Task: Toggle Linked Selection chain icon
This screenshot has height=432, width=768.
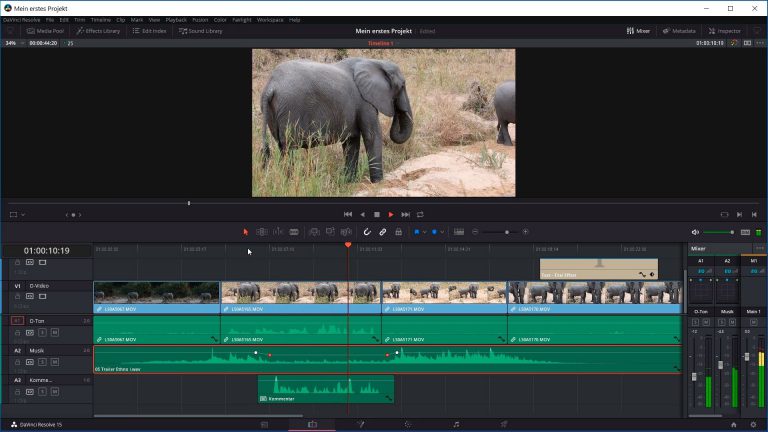Action: pyautogui.click(x=383, y=232)
